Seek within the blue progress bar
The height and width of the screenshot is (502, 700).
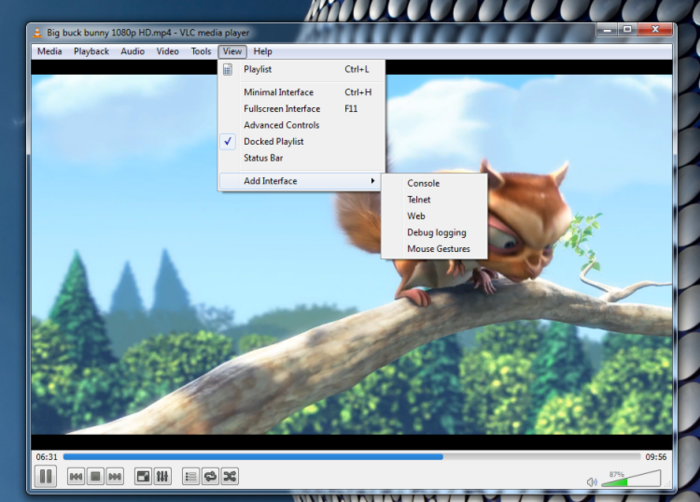(352, 457)
